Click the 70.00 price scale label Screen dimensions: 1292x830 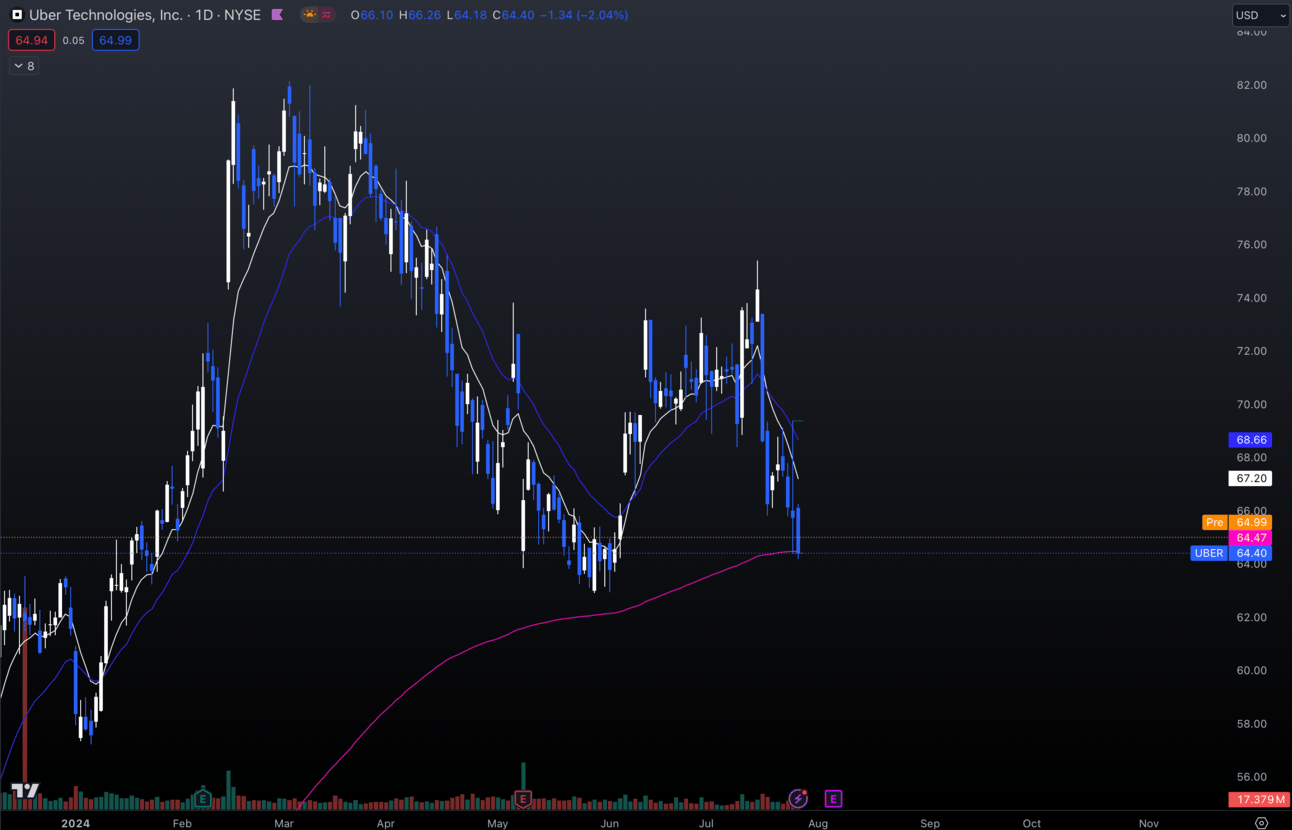[1252, 405]
